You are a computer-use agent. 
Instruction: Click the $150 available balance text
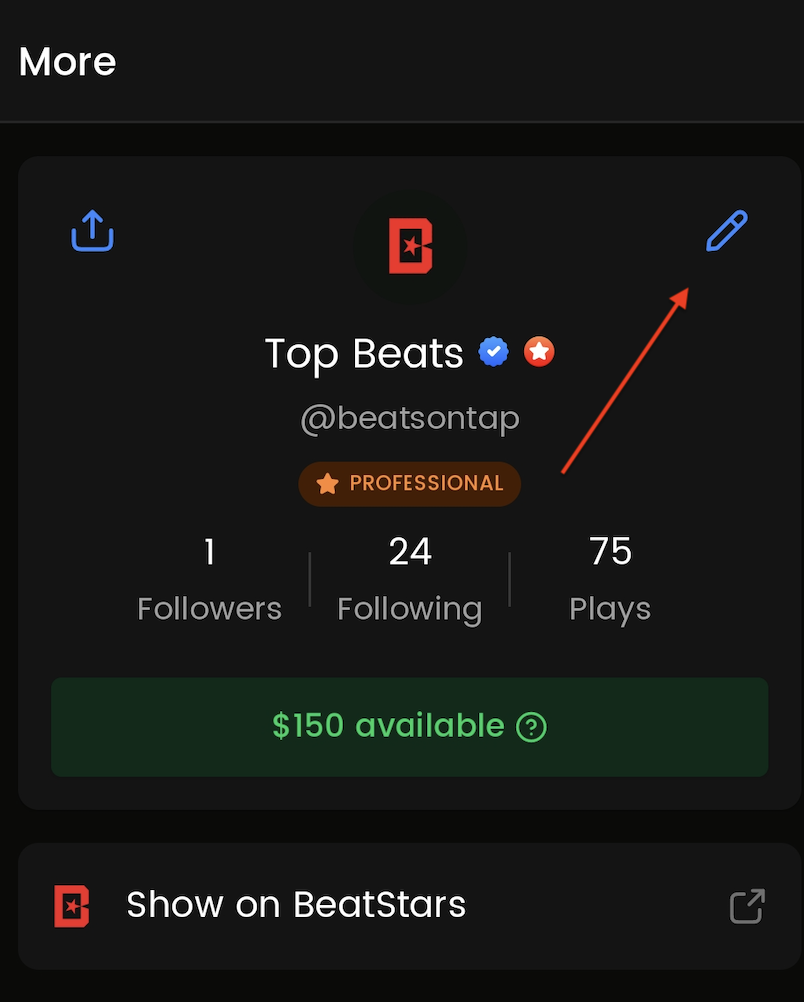click(x=388, y=726)
